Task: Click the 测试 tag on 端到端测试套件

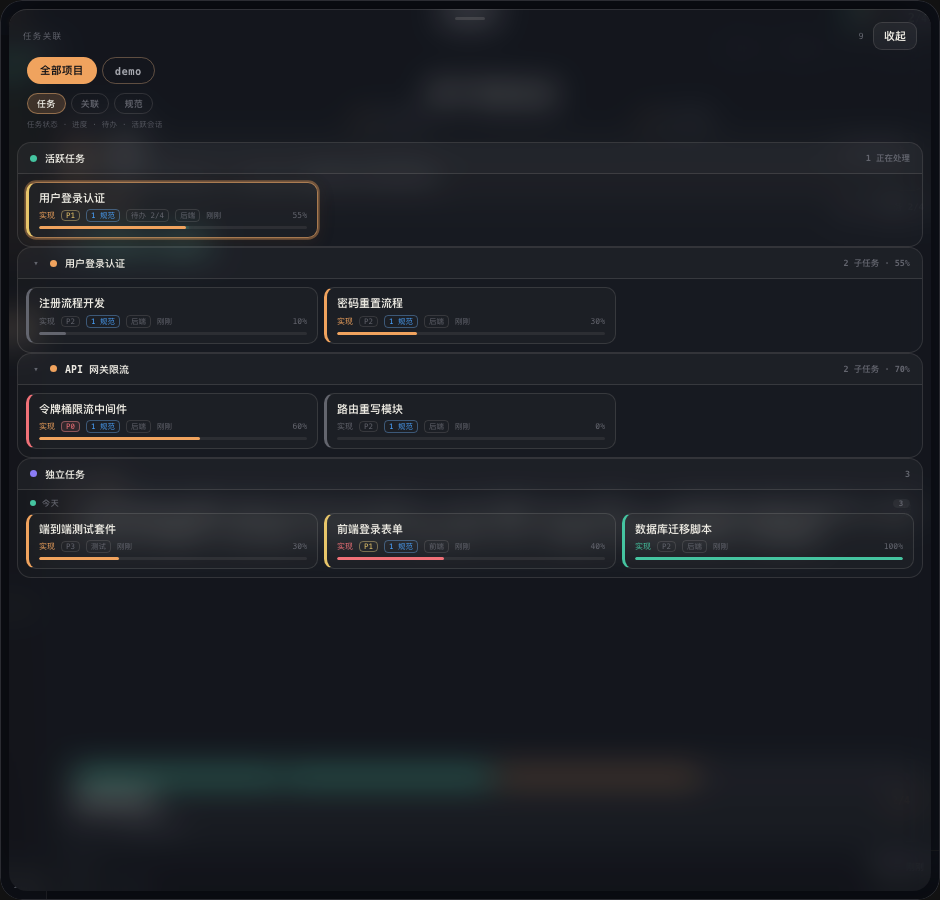Action: pyautogui.click(x=98, y=546)
